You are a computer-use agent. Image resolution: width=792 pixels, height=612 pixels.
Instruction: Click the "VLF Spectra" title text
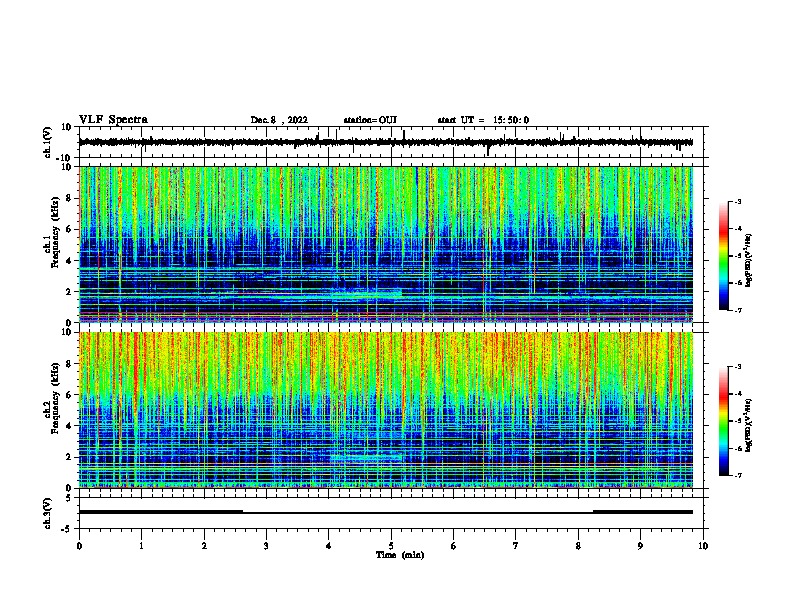[113, 120]
